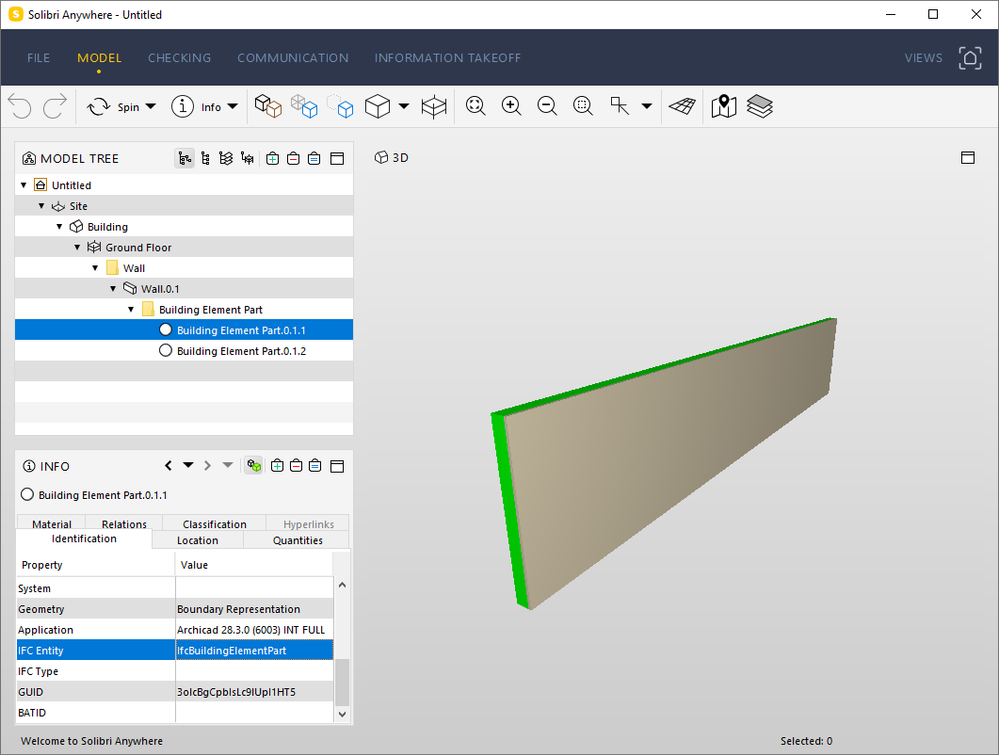This screenshot has width=999, height=755.
Task: Click the VIEWS button in header
Action: (923, 58)
